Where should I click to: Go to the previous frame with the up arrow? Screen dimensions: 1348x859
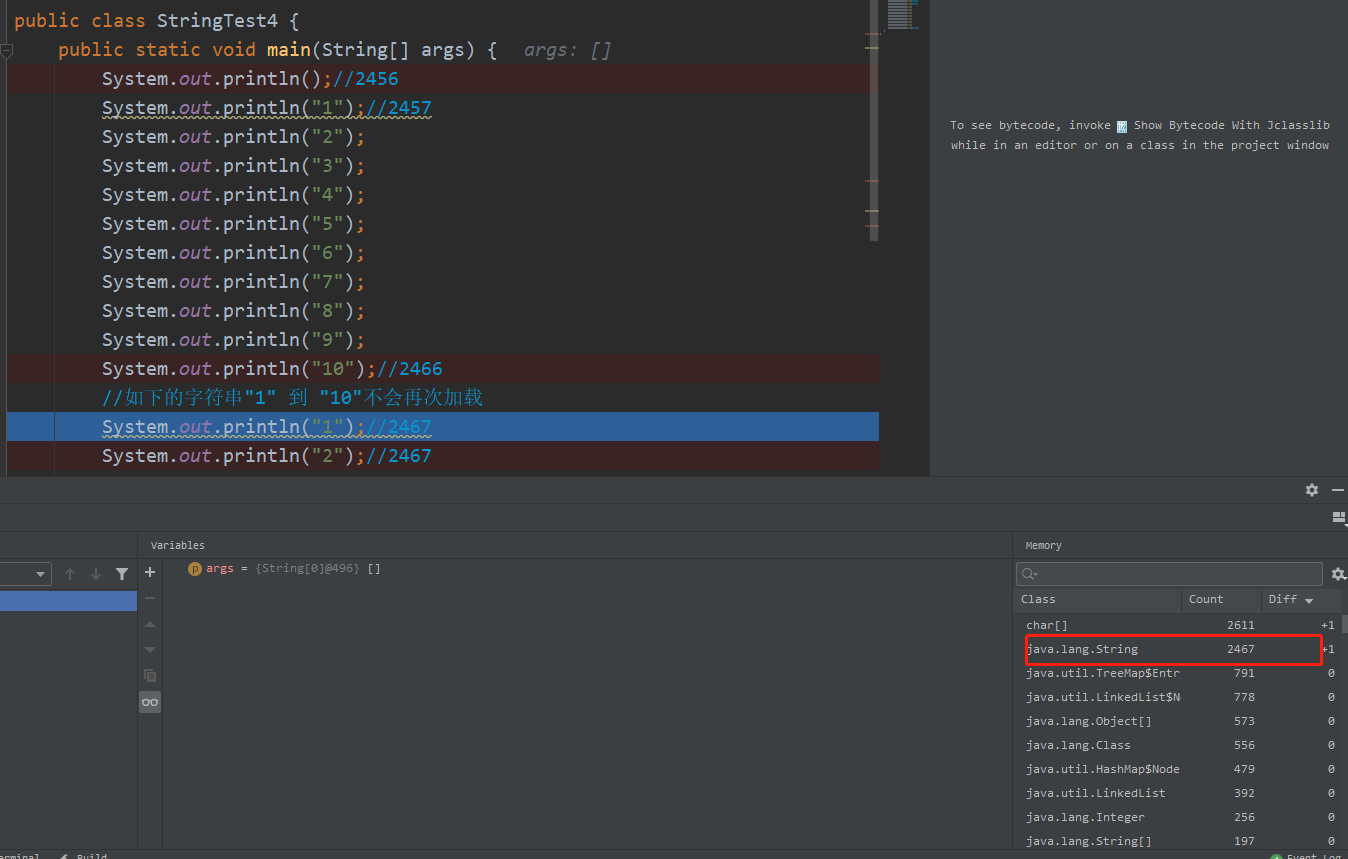70,574
